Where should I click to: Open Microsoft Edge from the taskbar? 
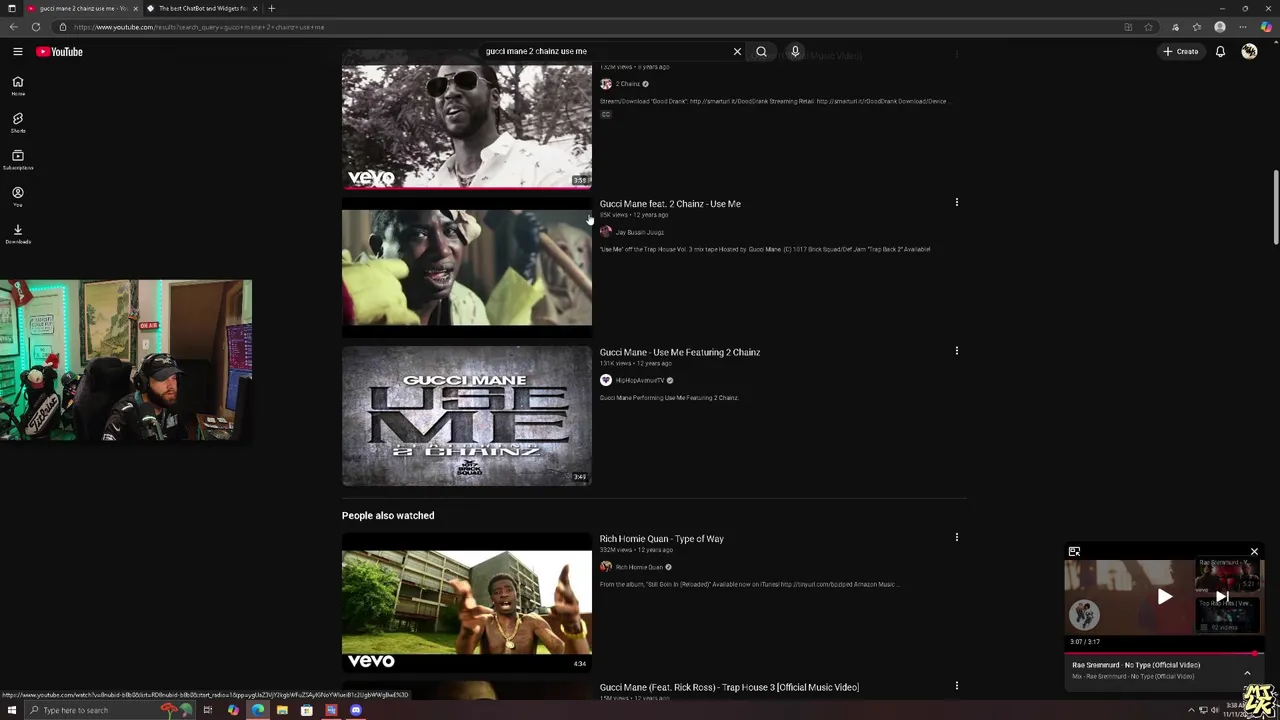(258, 710)
